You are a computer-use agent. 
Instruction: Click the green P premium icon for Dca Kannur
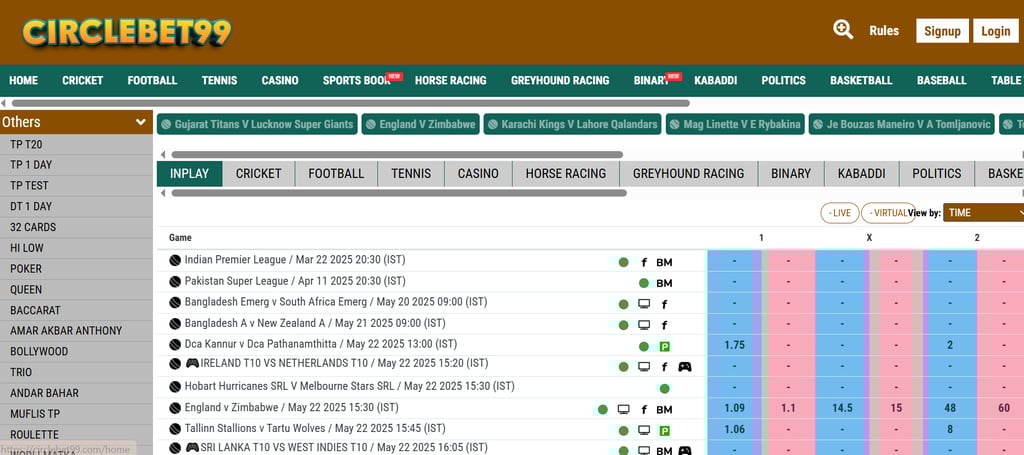coord(665,347)
